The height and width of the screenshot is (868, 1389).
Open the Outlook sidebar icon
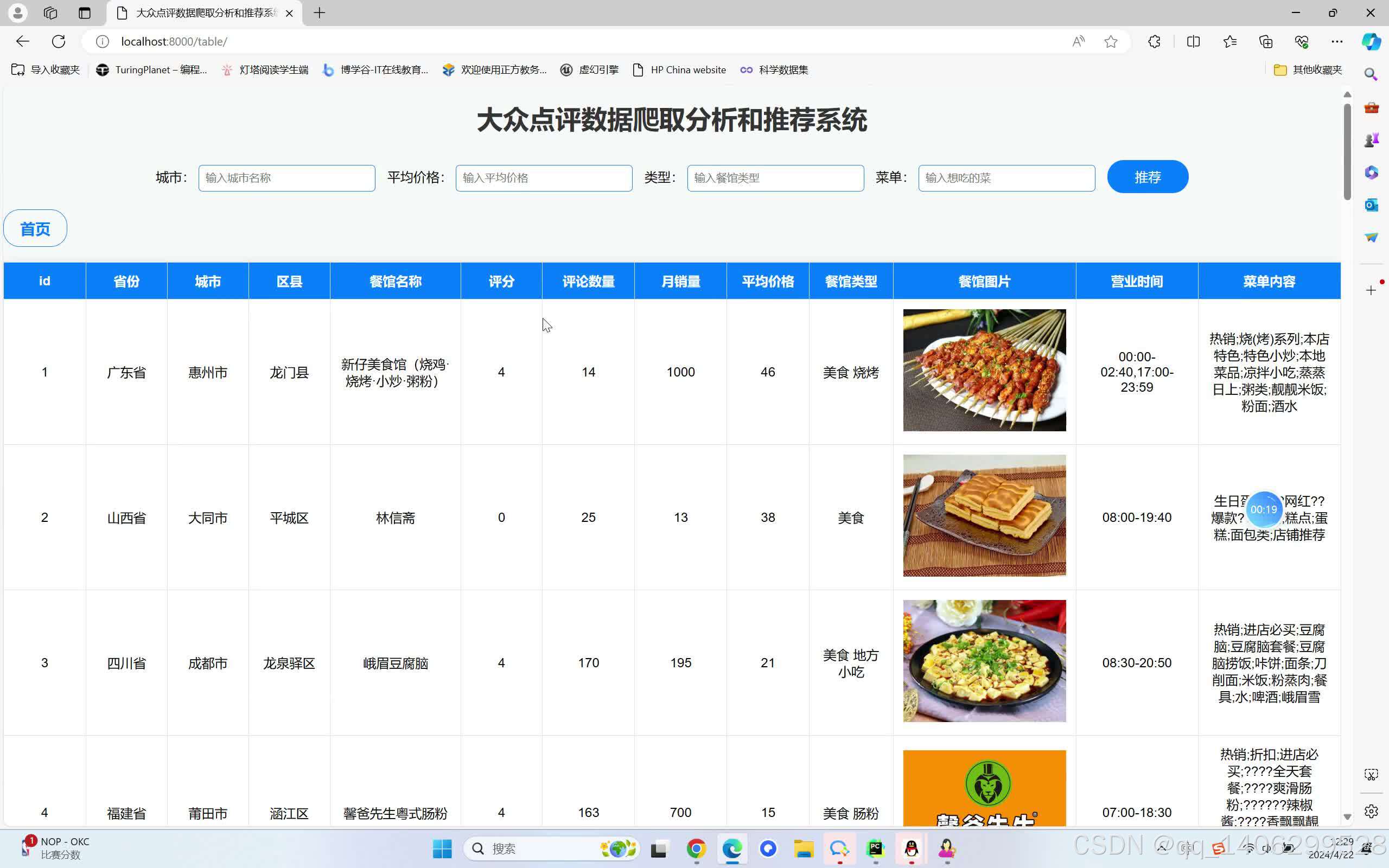pos(1371,205)
